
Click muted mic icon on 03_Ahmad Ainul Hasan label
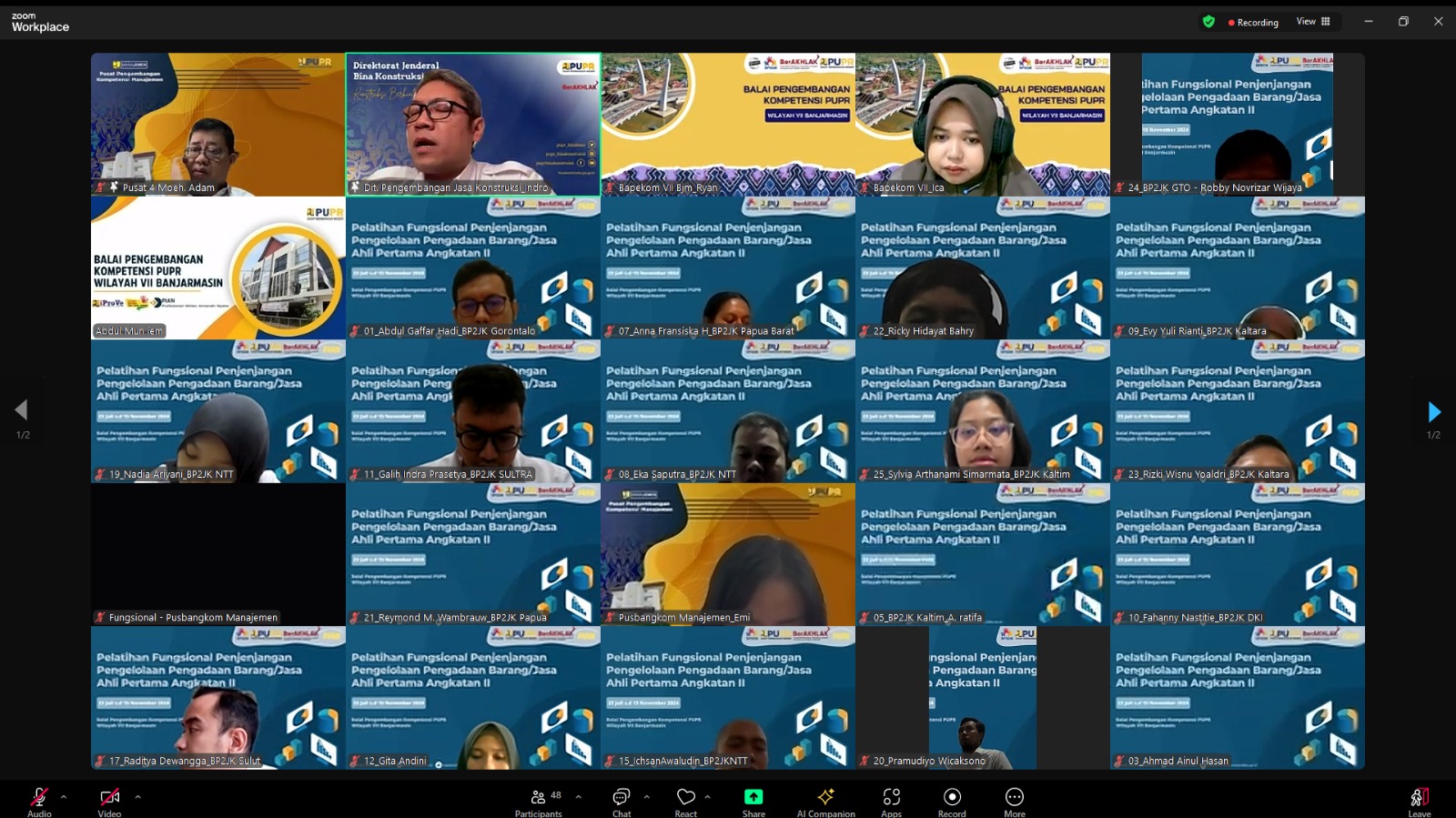1120,761
